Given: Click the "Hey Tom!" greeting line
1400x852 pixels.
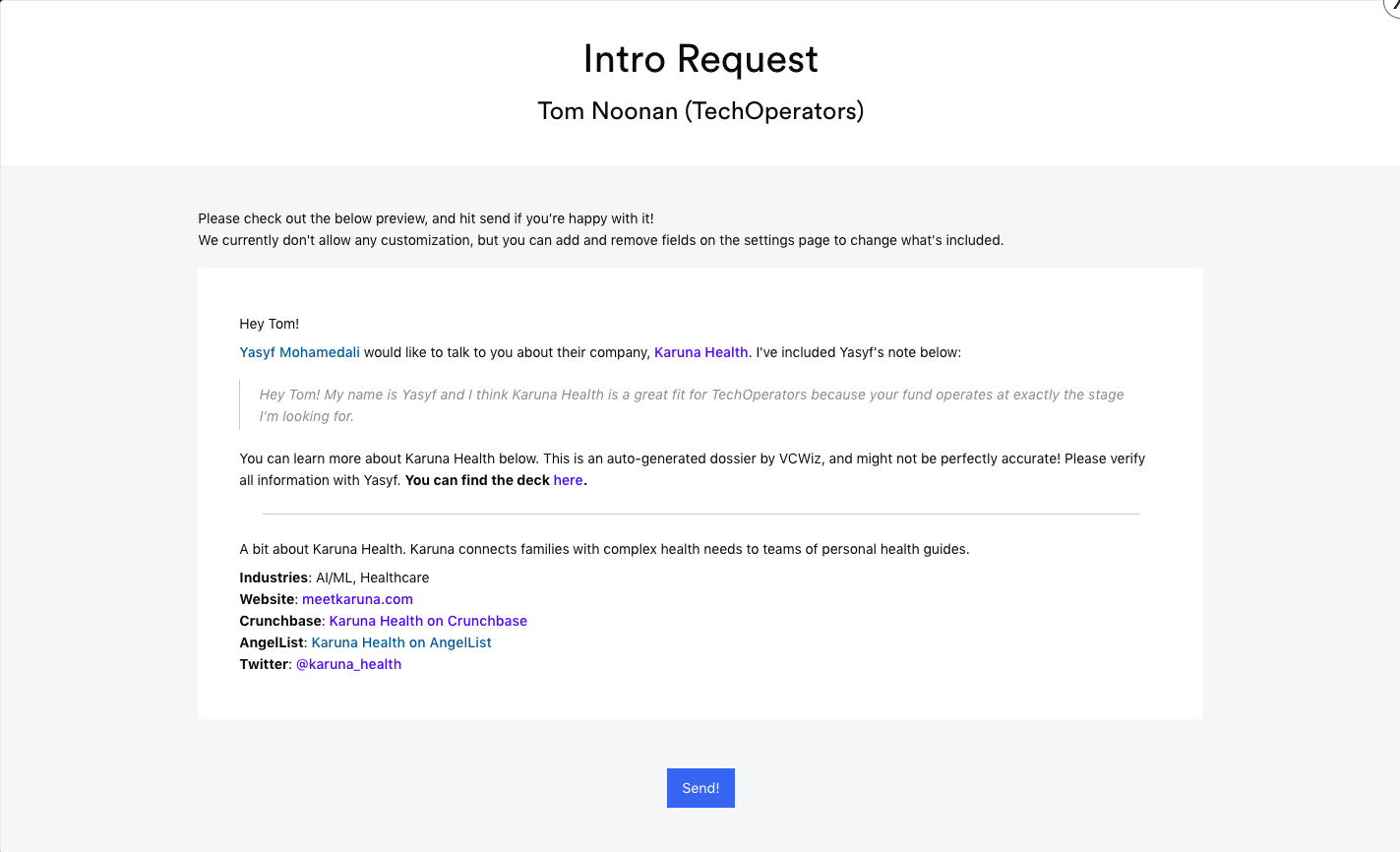Looking at the screenshot, I should pos(269,324).
